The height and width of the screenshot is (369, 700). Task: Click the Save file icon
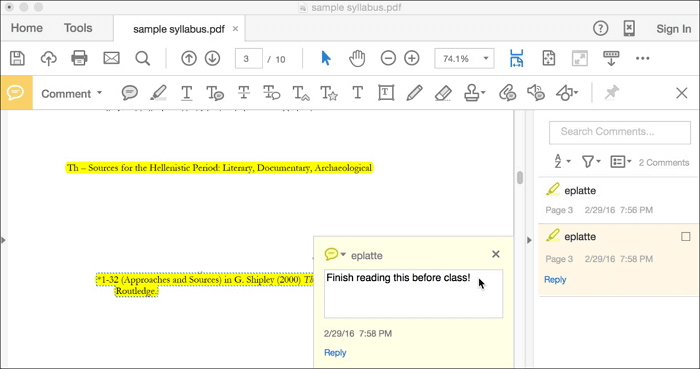coord(17,58)
